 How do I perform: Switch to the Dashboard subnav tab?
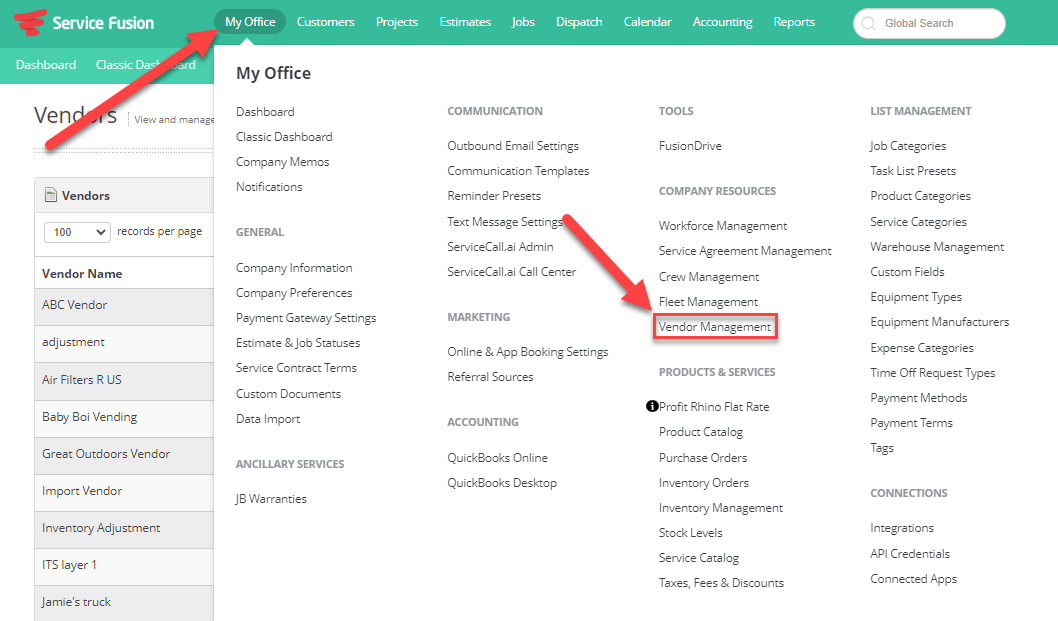tap(46, 65)
